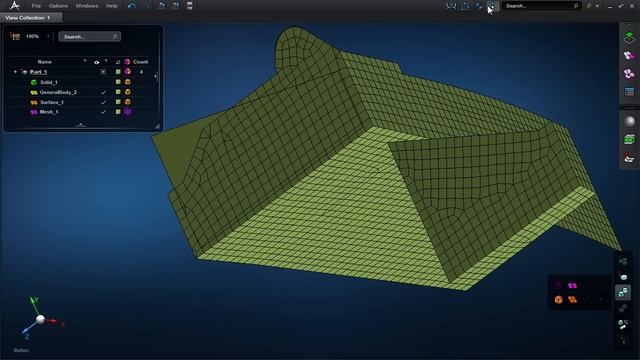Open the visibility column filter arrow
This screenshot has height=360, width=640.
[x=106, y=61]
